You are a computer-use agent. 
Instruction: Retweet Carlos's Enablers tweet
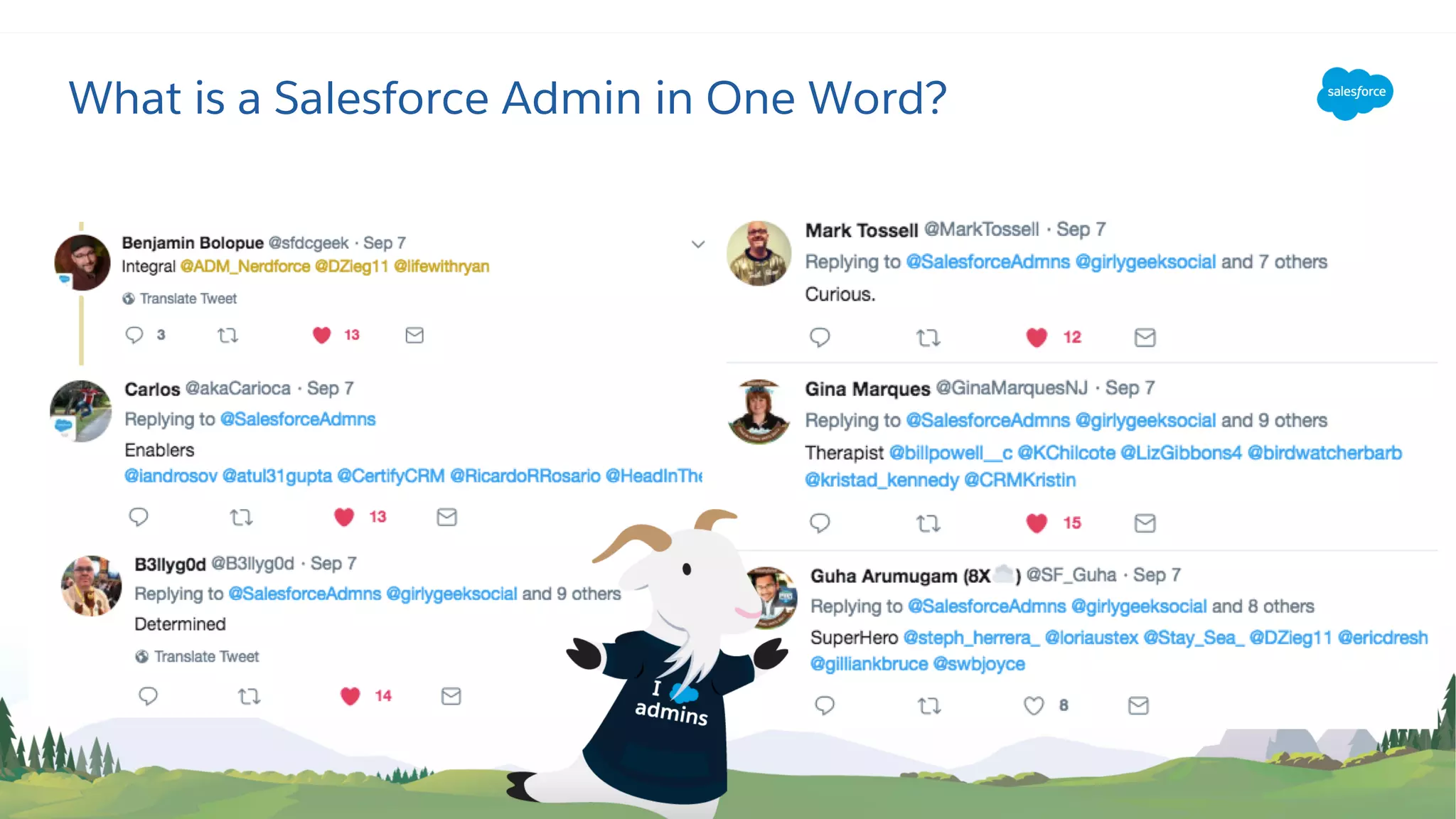coord(242,517)
